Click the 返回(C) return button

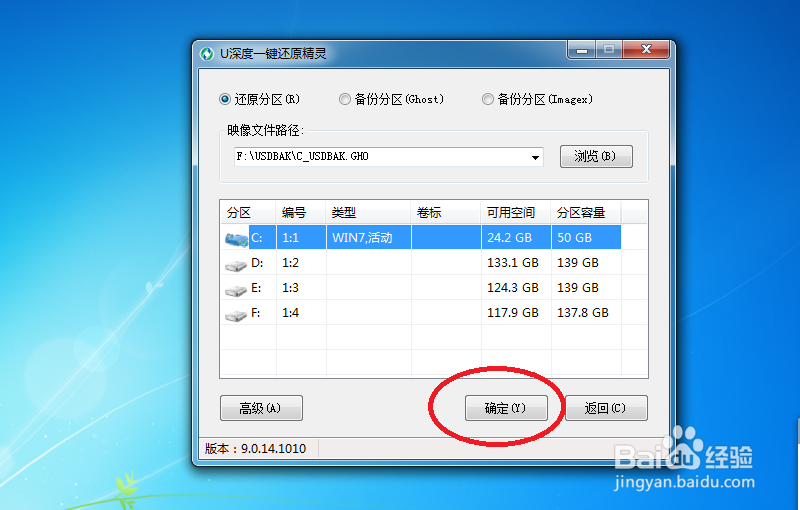click(x=606, y=408)
